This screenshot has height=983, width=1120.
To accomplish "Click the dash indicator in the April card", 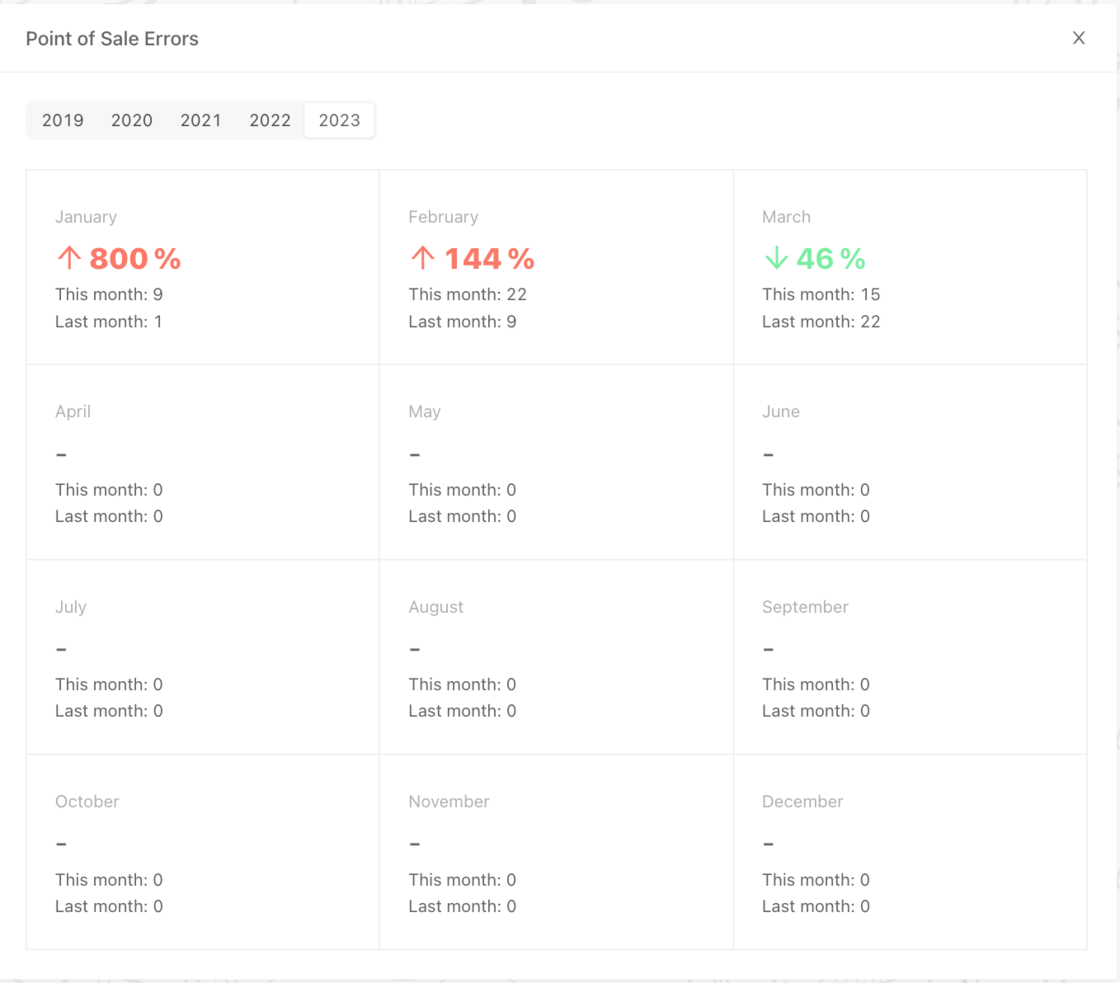I will 61,453.
